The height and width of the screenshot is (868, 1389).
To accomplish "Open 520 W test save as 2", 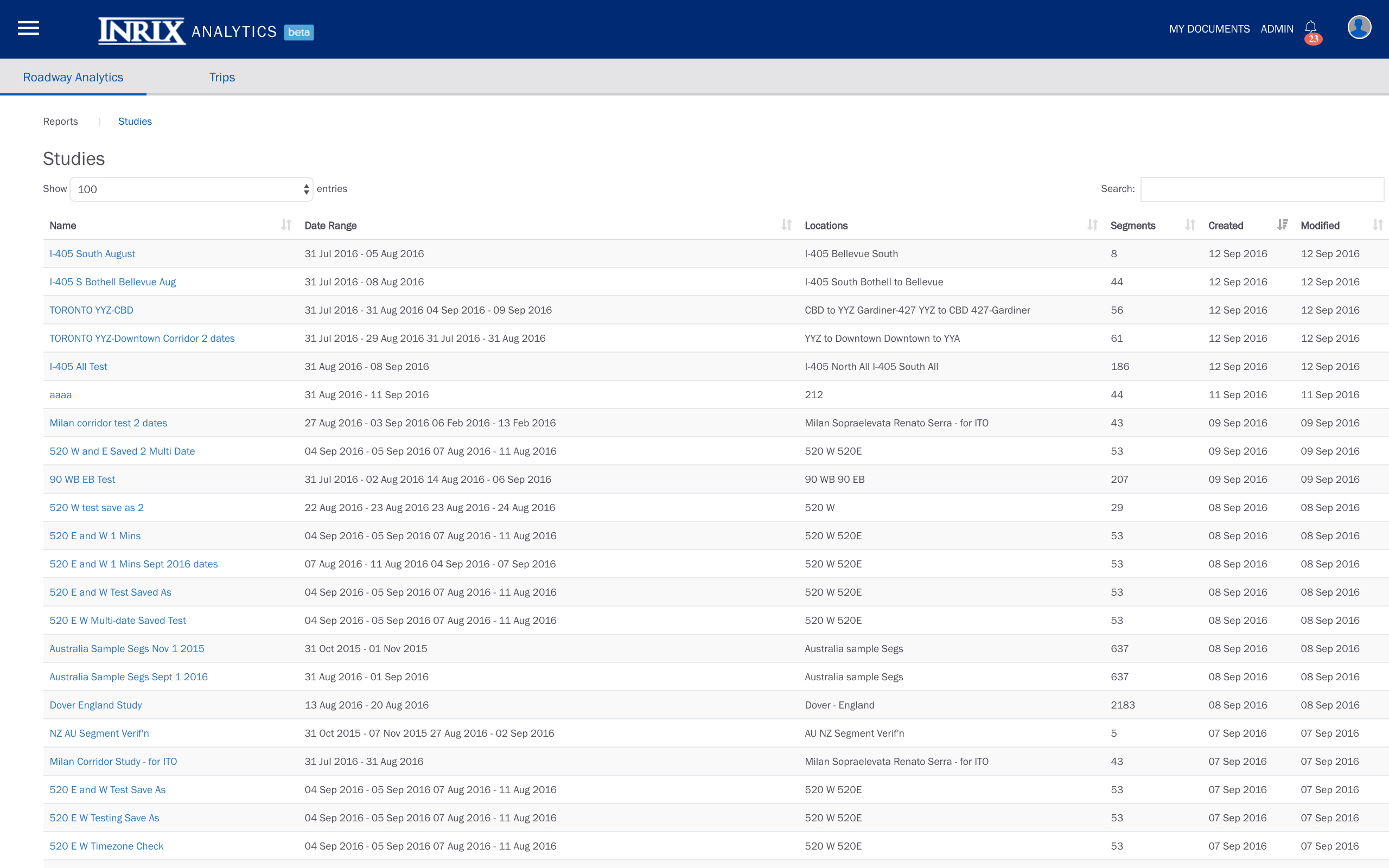I will pyautogui.click(x=97, y=507).
